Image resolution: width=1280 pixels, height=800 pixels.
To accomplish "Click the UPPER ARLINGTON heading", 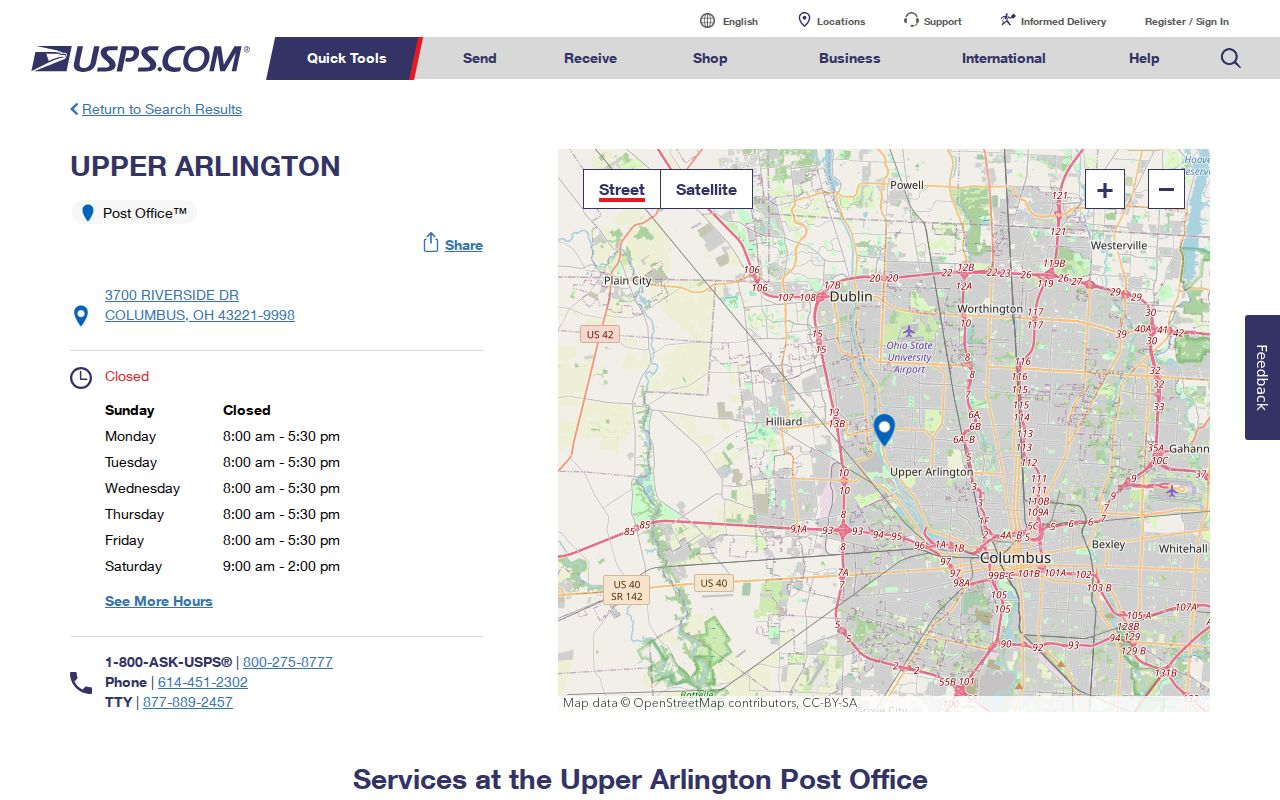I will [x=205, y=166].
